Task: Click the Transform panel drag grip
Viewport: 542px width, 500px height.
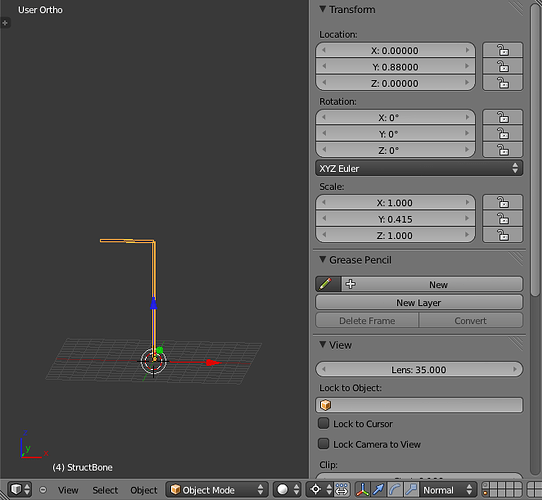Action: click(x=516, y=8)
